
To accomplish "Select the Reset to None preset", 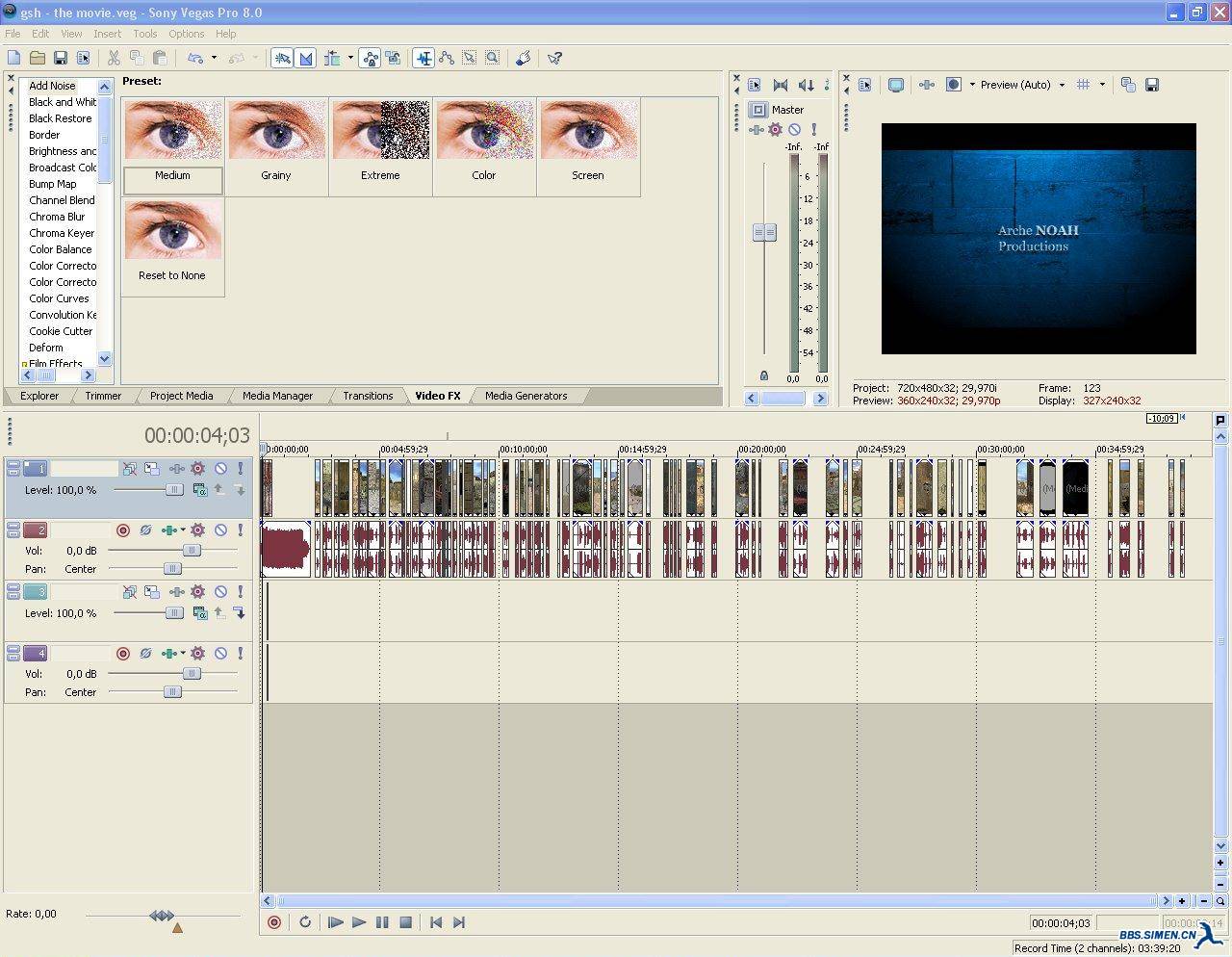I will point(172,246).
